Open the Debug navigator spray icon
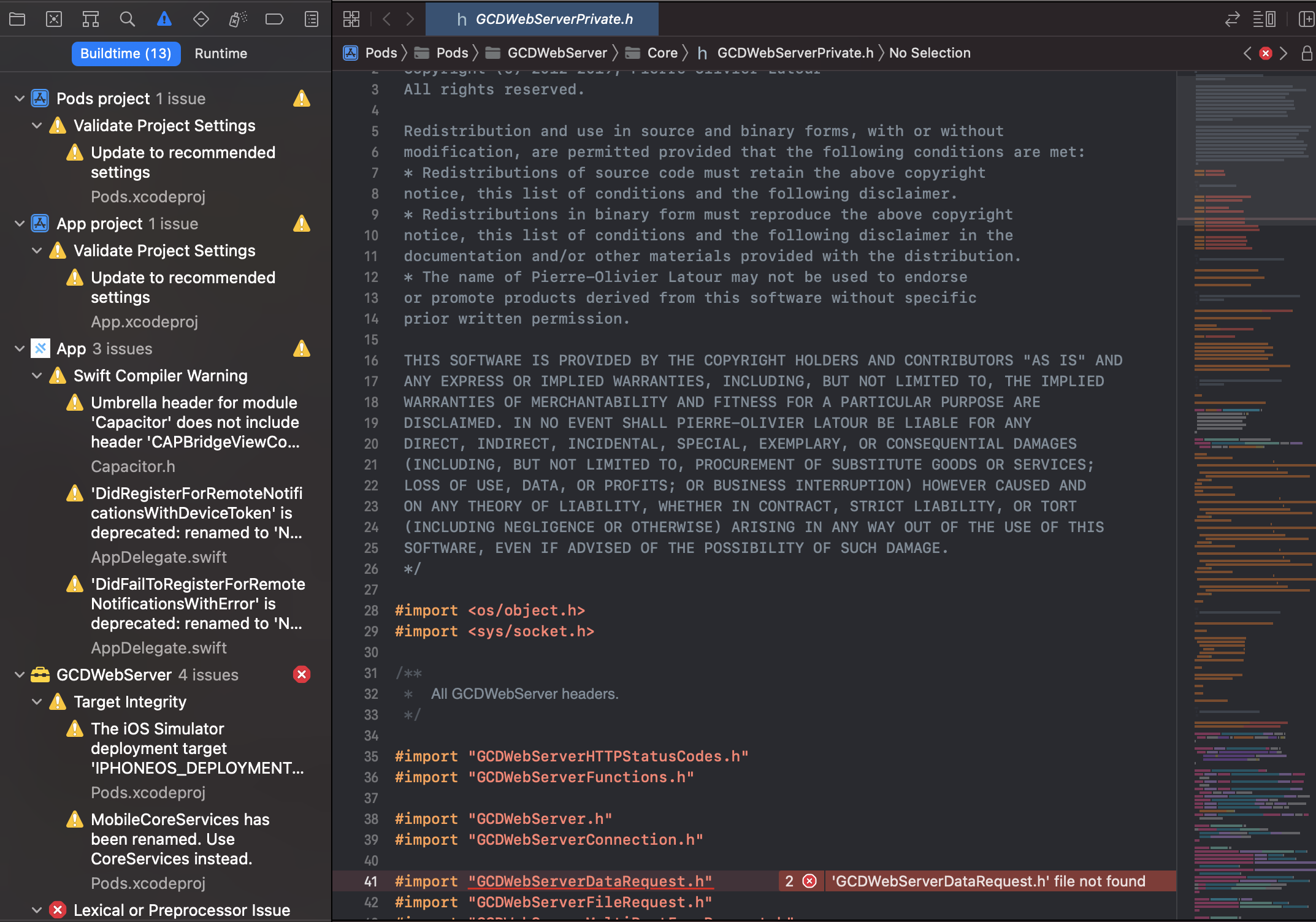The height and width of the screenshot is (922, 1316). pyautogui.click(x=238, y=19)
